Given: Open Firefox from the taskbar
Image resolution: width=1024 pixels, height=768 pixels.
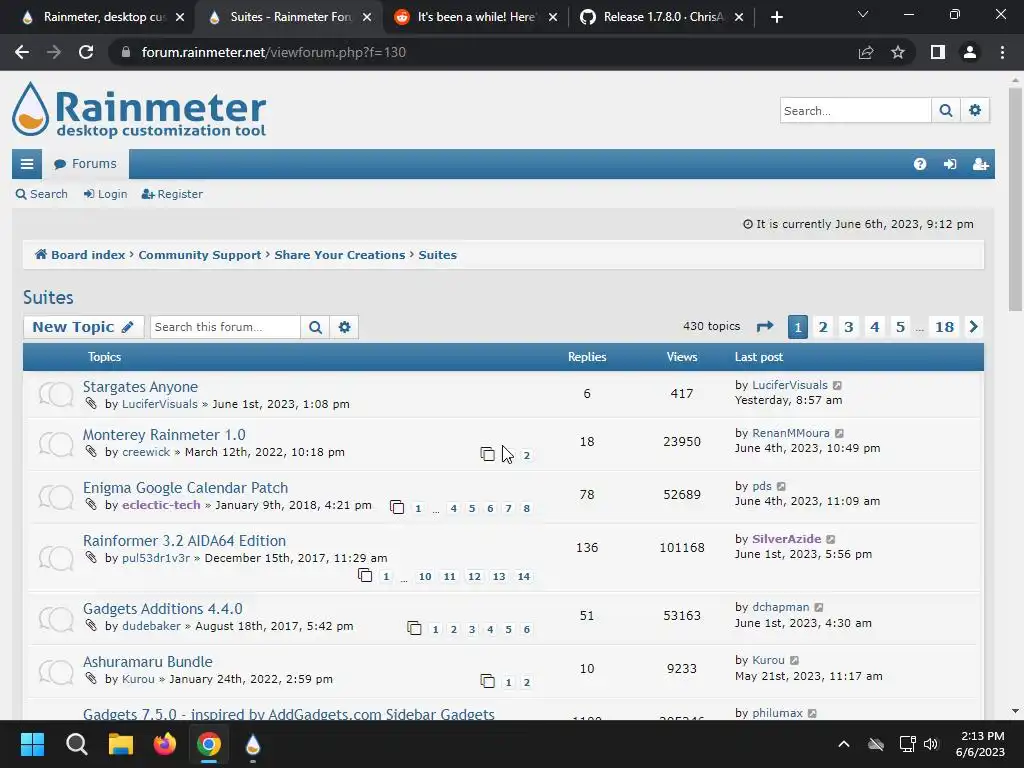Looking at the screenshot, I should click(165, 744).
